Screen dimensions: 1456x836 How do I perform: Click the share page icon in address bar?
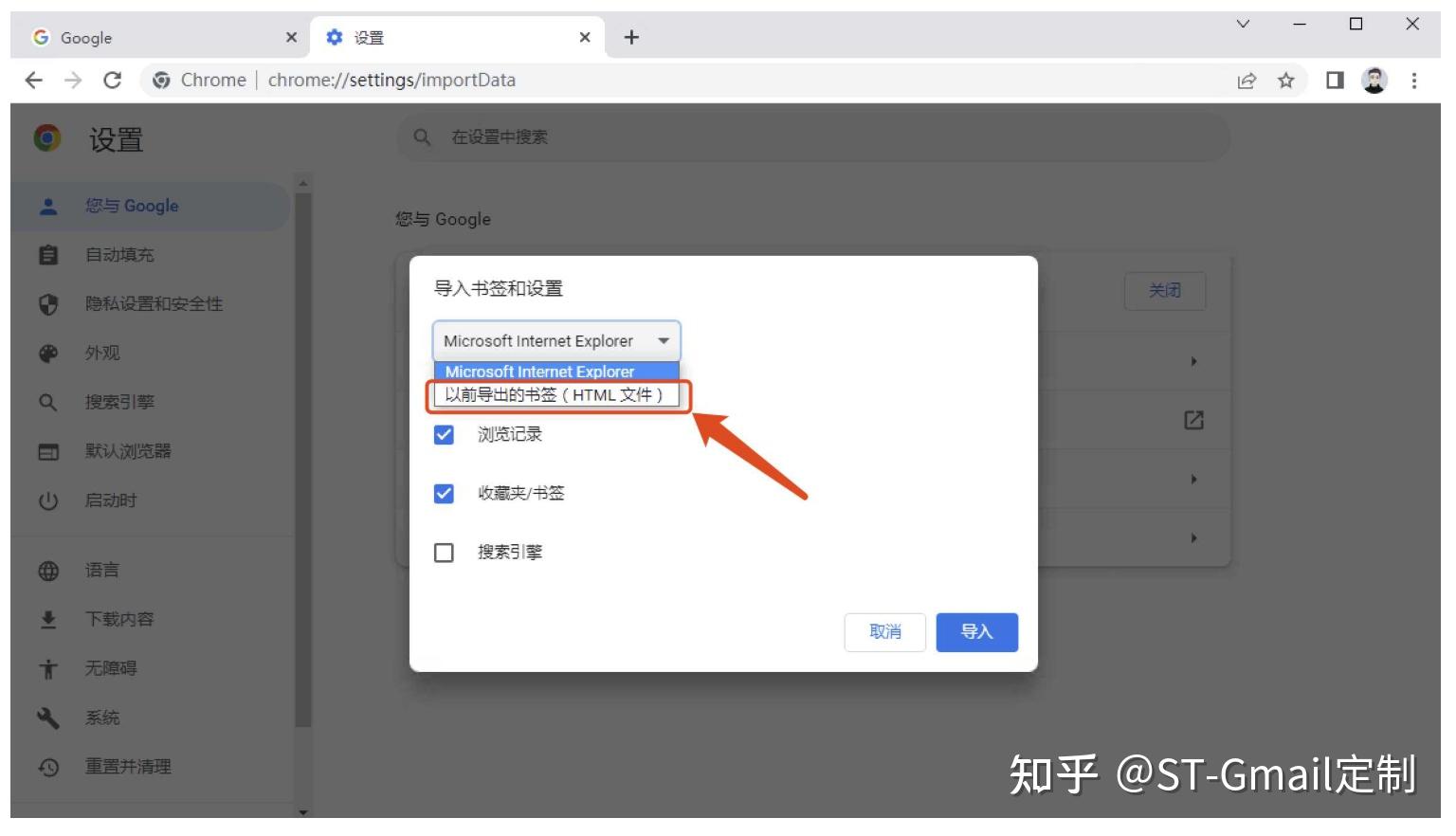[x=1247, y=81]
